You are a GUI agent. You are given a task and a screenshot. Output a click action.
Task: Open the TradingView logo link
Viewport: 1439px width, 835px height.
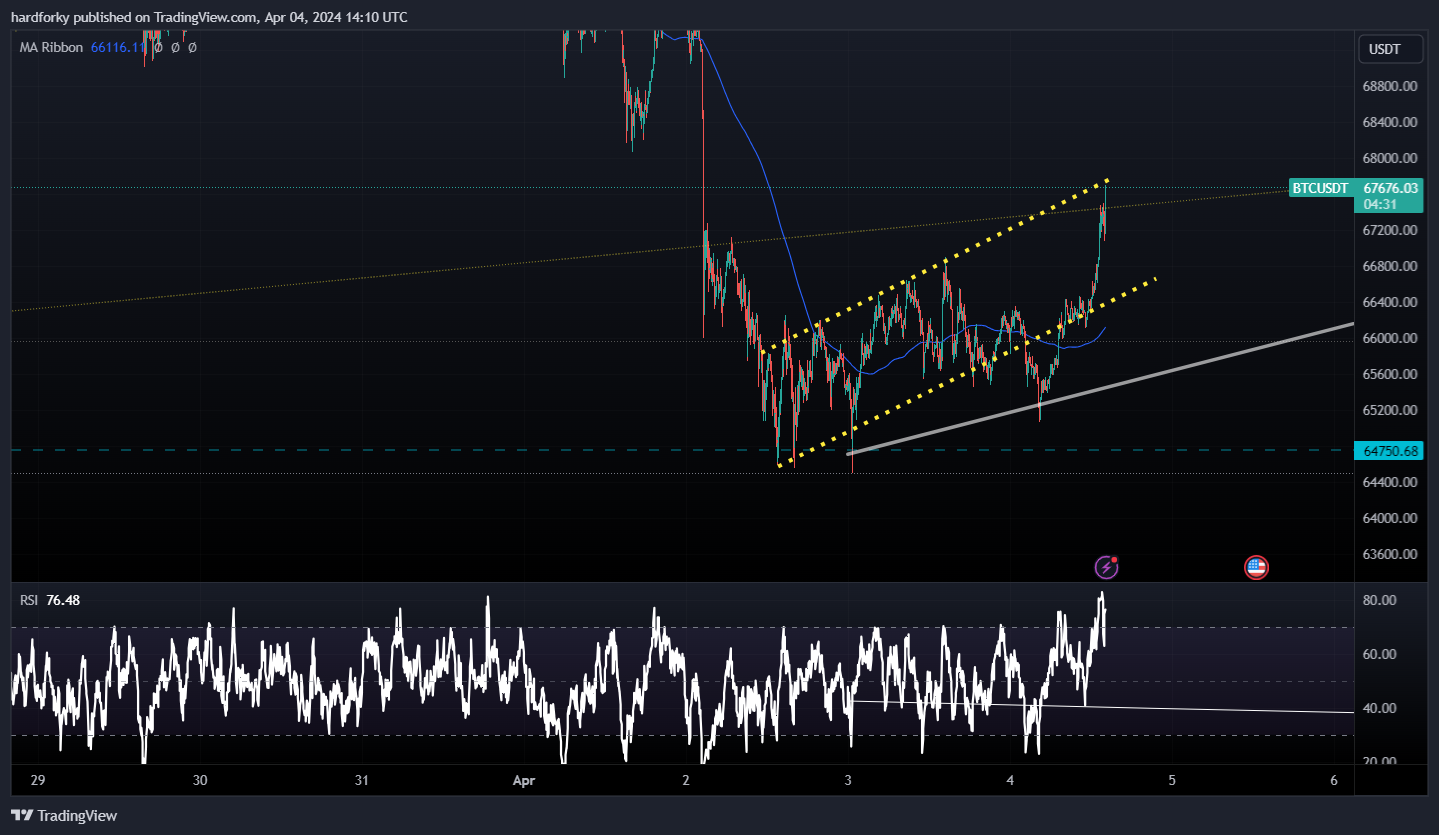pyautogui.click(x=64, y=815)
